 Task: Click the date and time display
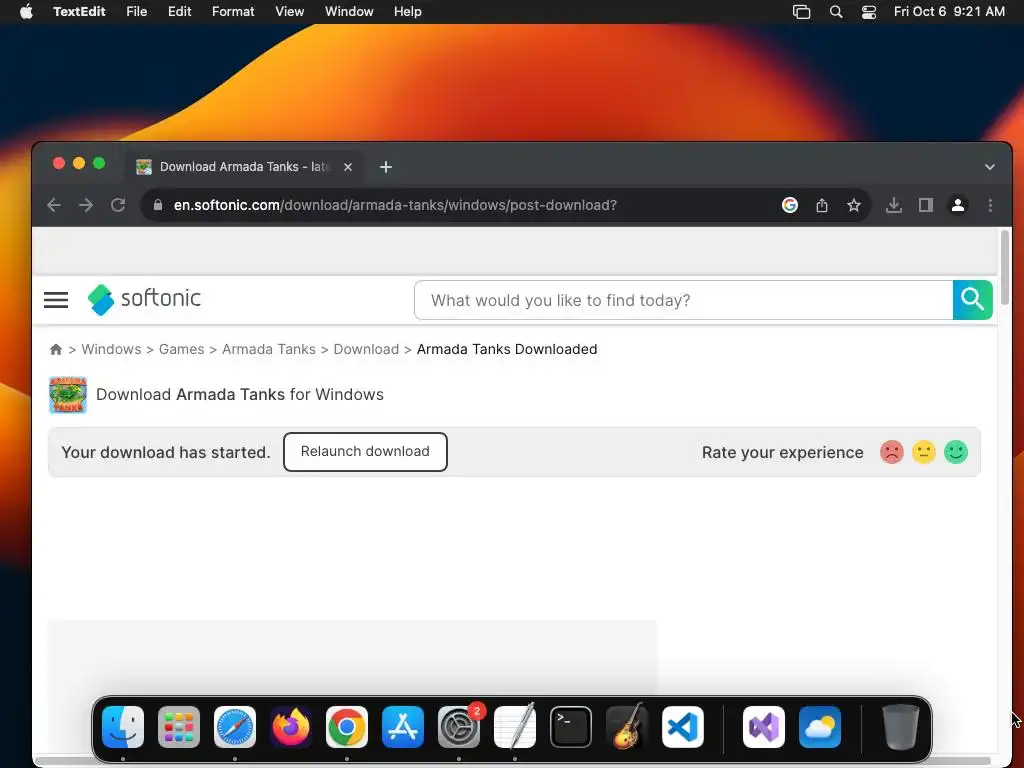tap(949, 11)
